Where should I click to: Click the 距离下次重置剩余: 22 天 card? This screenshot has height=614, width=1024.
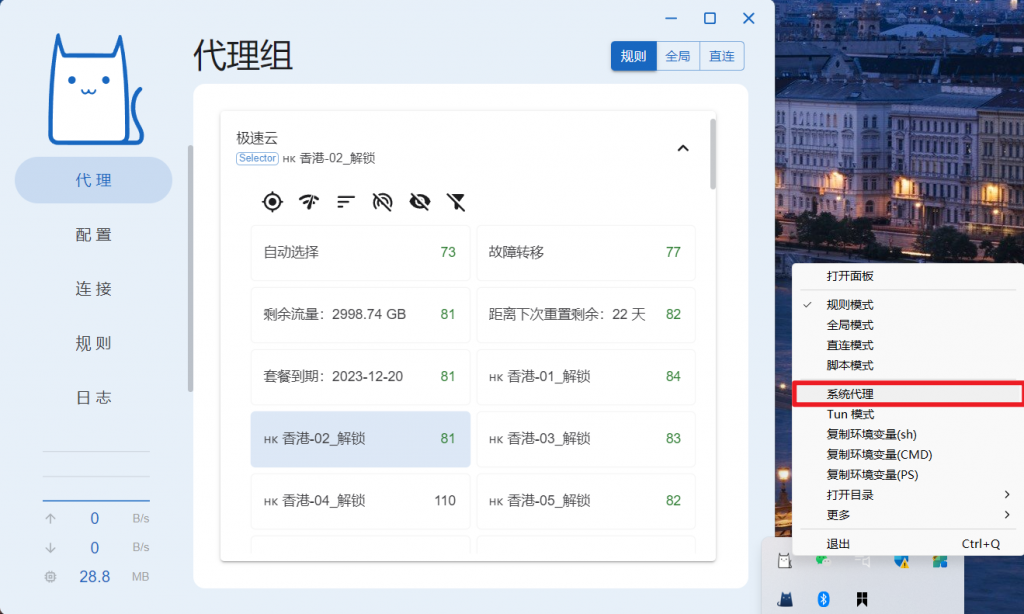pyautogui.click(x=586, y=314)
